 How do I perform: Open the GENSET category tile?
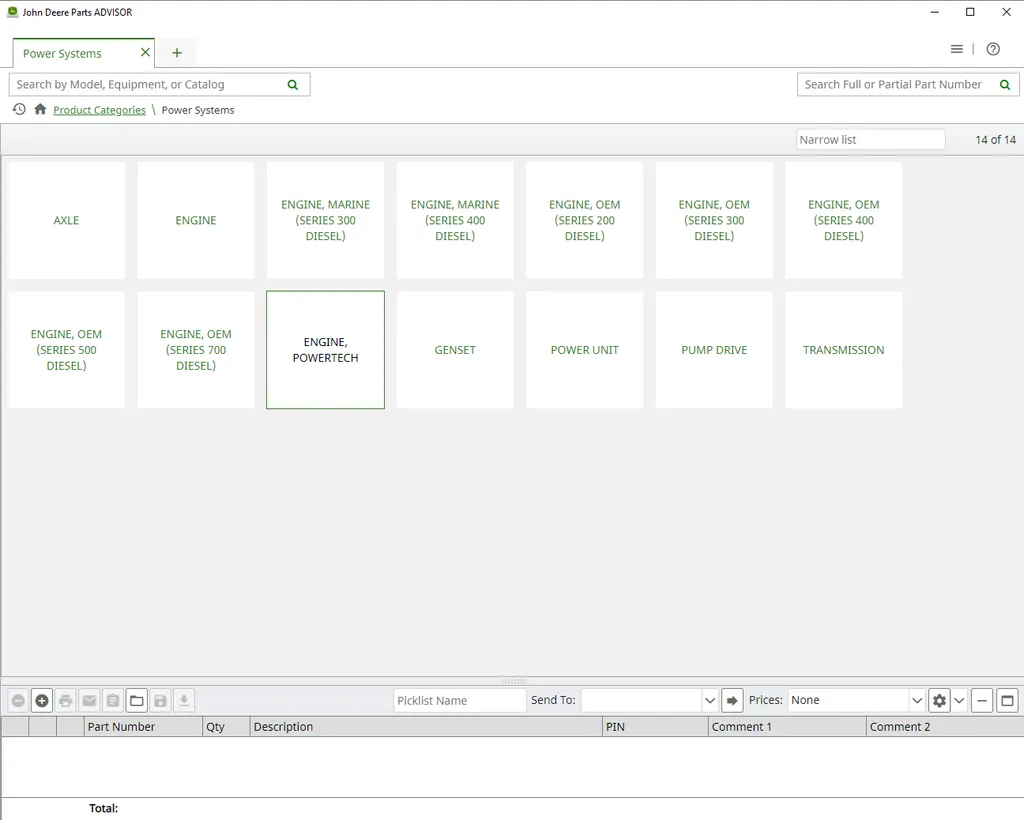pos(455,350)
